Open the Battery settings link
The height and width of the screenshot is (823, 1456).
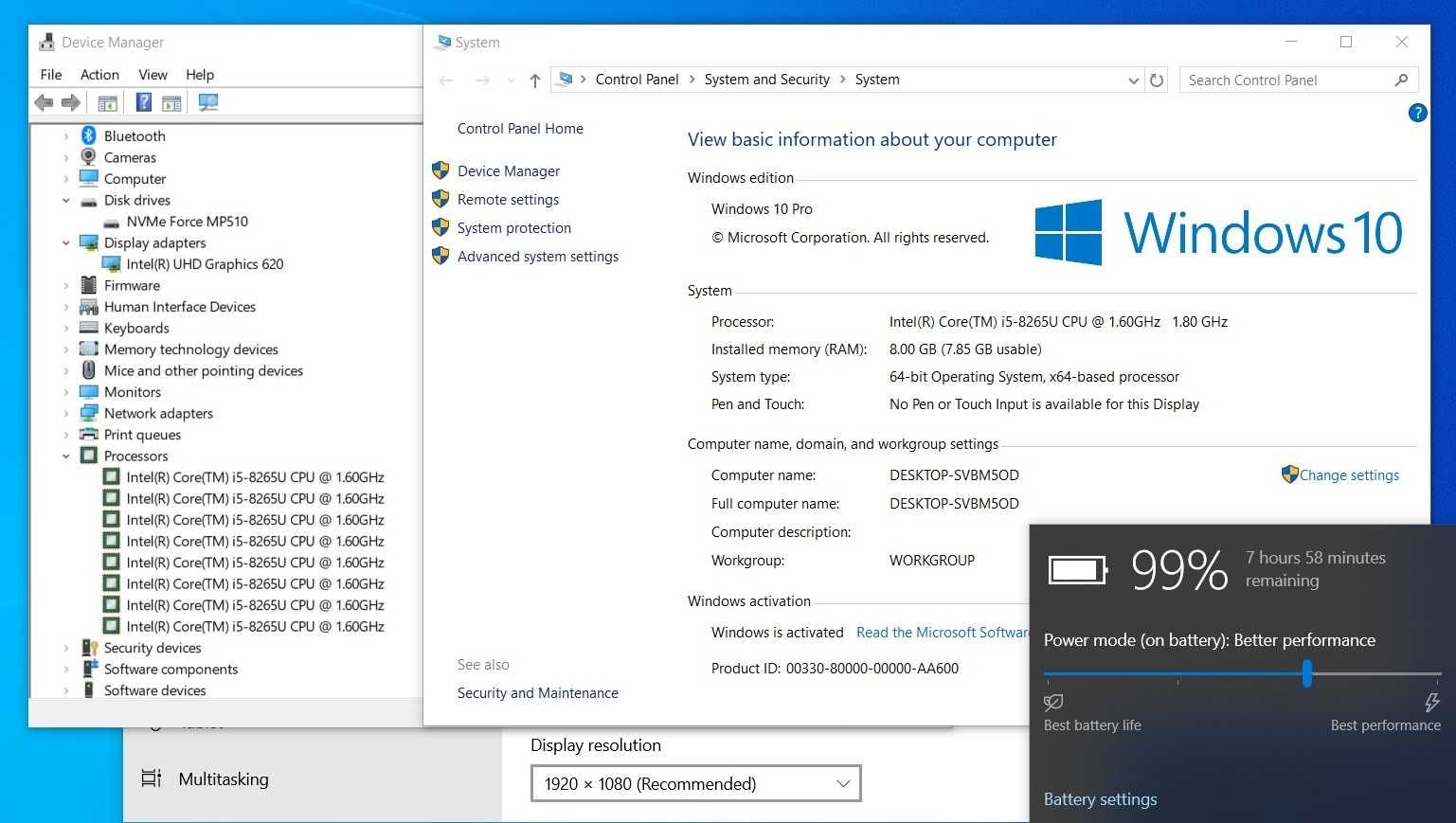(1100, 798)
